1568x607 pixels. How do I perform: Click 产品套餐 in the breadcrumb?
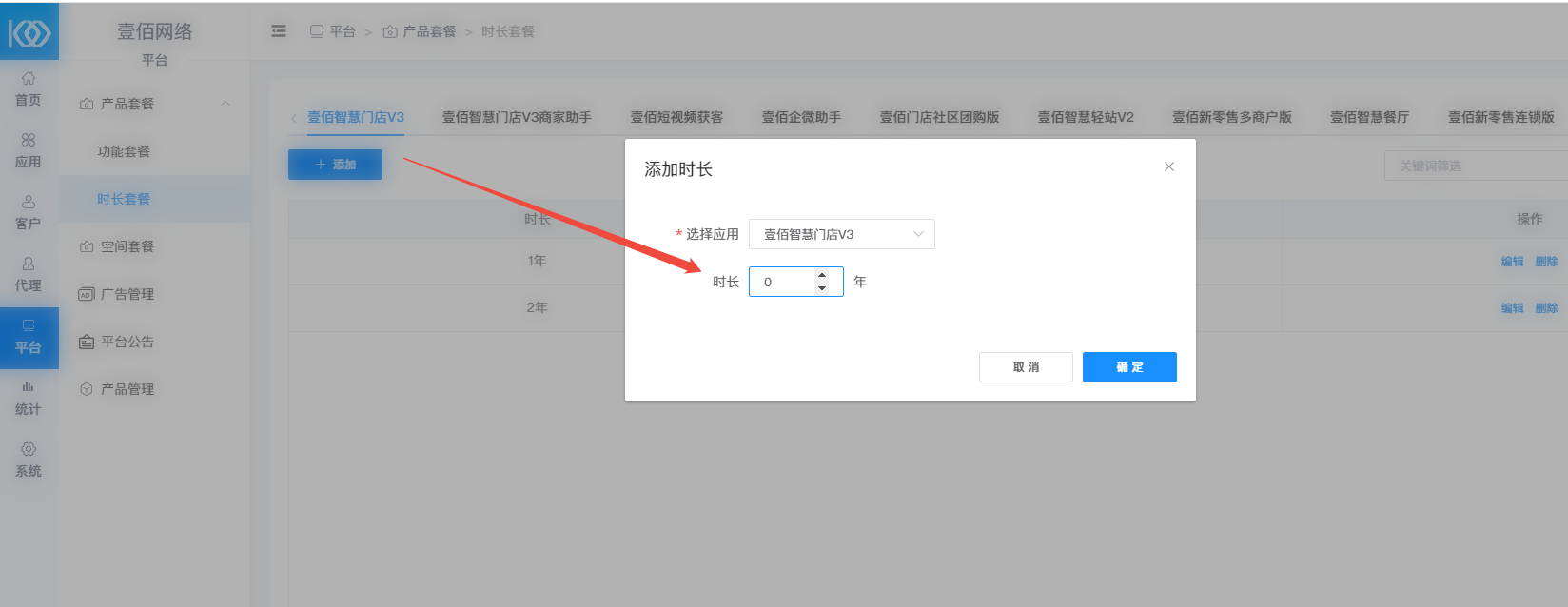(x=420, y=31)
